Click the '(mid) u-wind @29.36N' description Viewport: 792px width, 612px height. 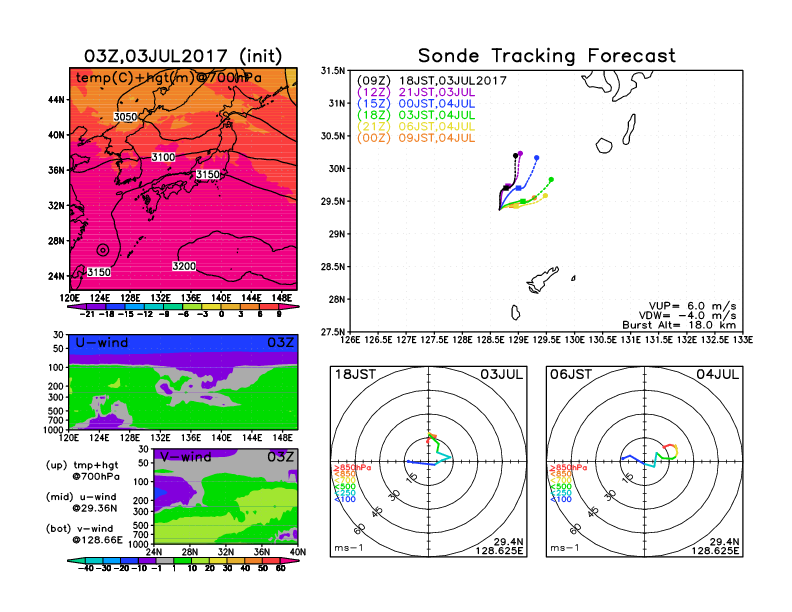[82, 502]
